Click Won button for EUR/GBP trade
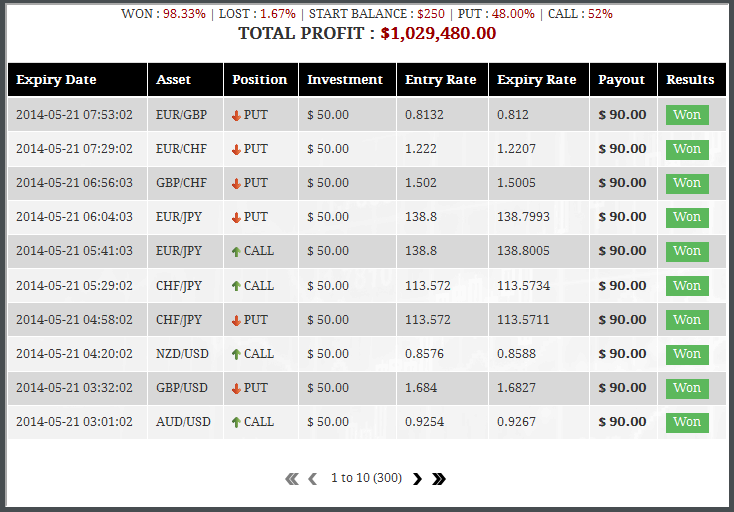734x512 pixels. click(687, 115)
